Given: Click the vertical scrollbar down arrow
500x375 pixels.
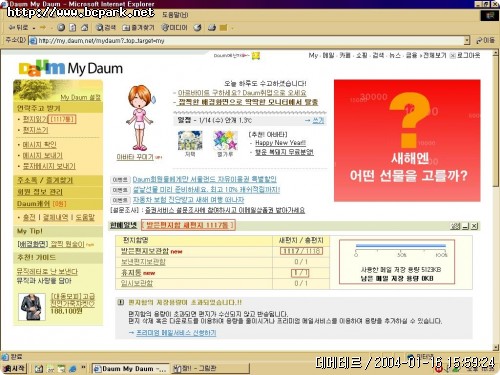Looking at the screenshot, I should (x=496, y=347).
